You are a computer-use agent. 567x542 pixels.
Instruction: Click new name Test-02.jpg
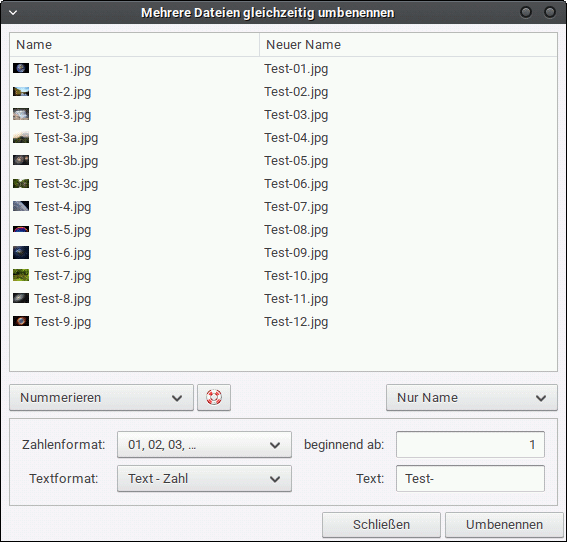(296, 92)
